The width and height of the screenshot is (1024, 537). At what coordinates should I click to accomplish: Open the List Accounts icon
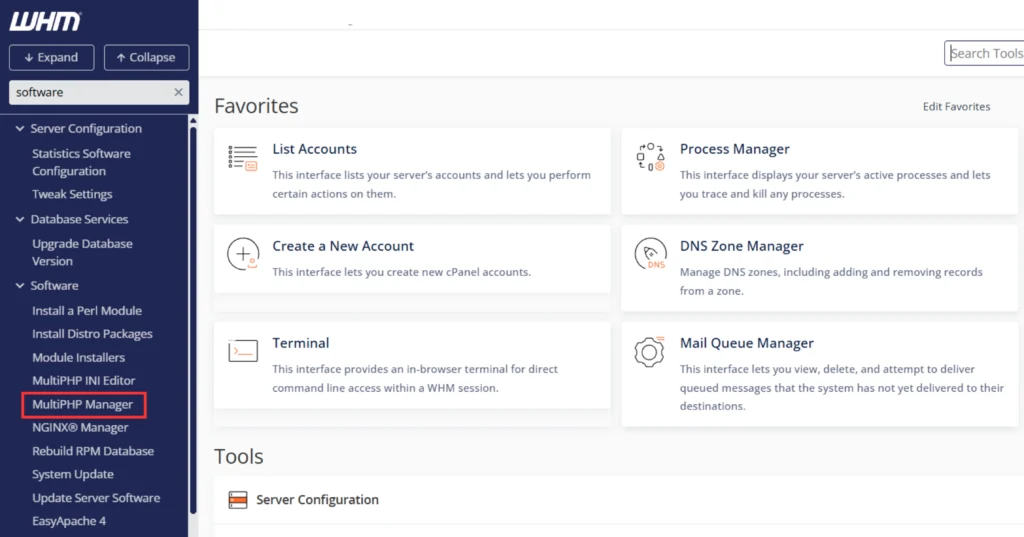tap(243, 158)
